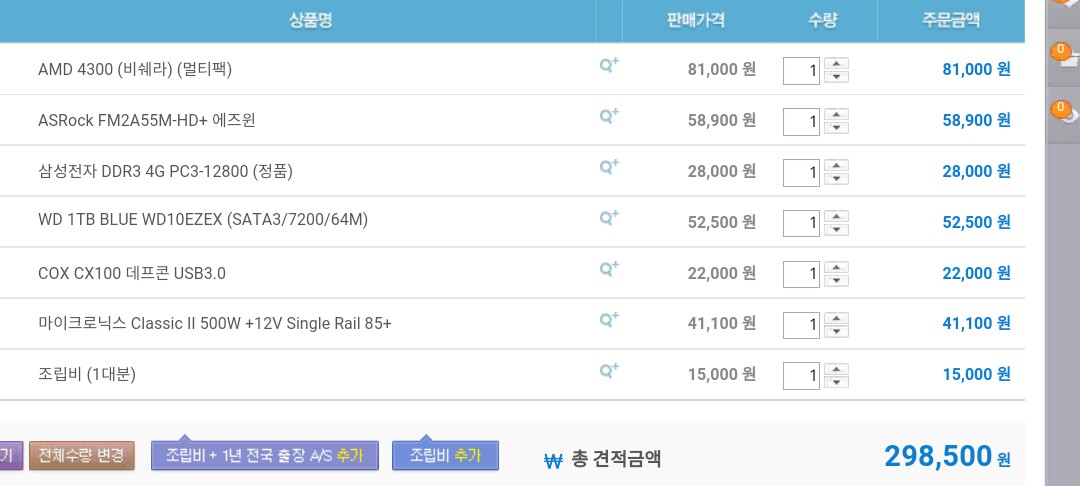Open the eye icon with orange badge
The image size is (1080, 486).
tap(1064, 112)
